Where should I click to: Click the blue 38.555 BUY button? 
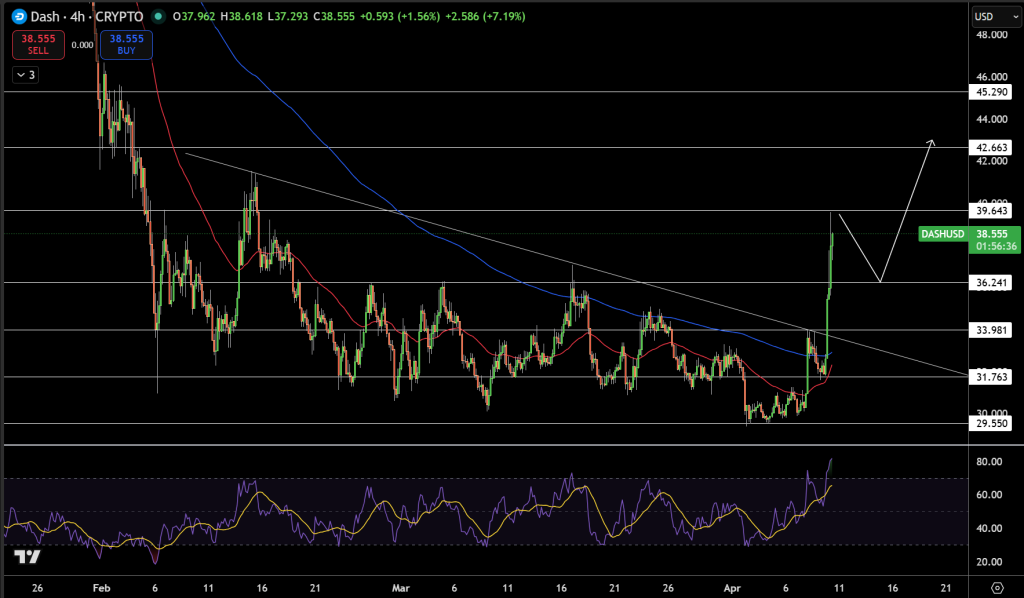coord(125,44)
